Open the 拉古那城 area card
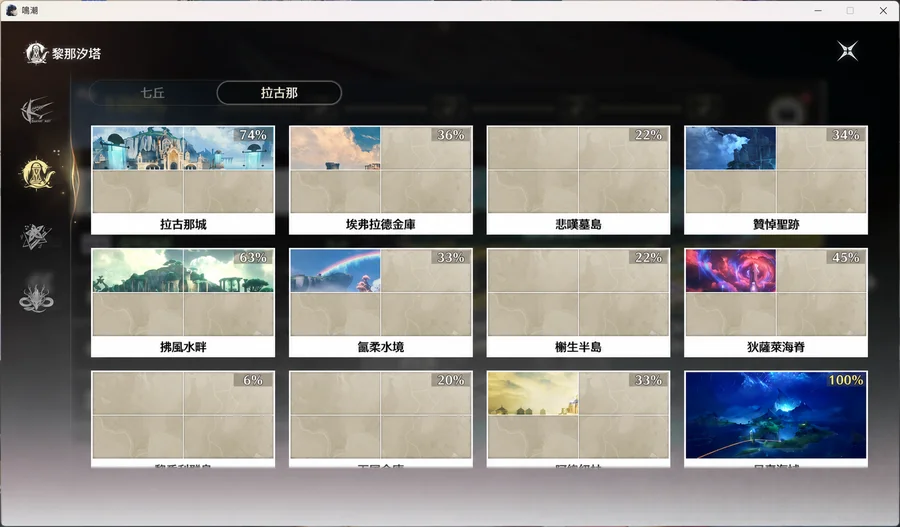Viewport: 900px width, 527px height. click(183, 180)
